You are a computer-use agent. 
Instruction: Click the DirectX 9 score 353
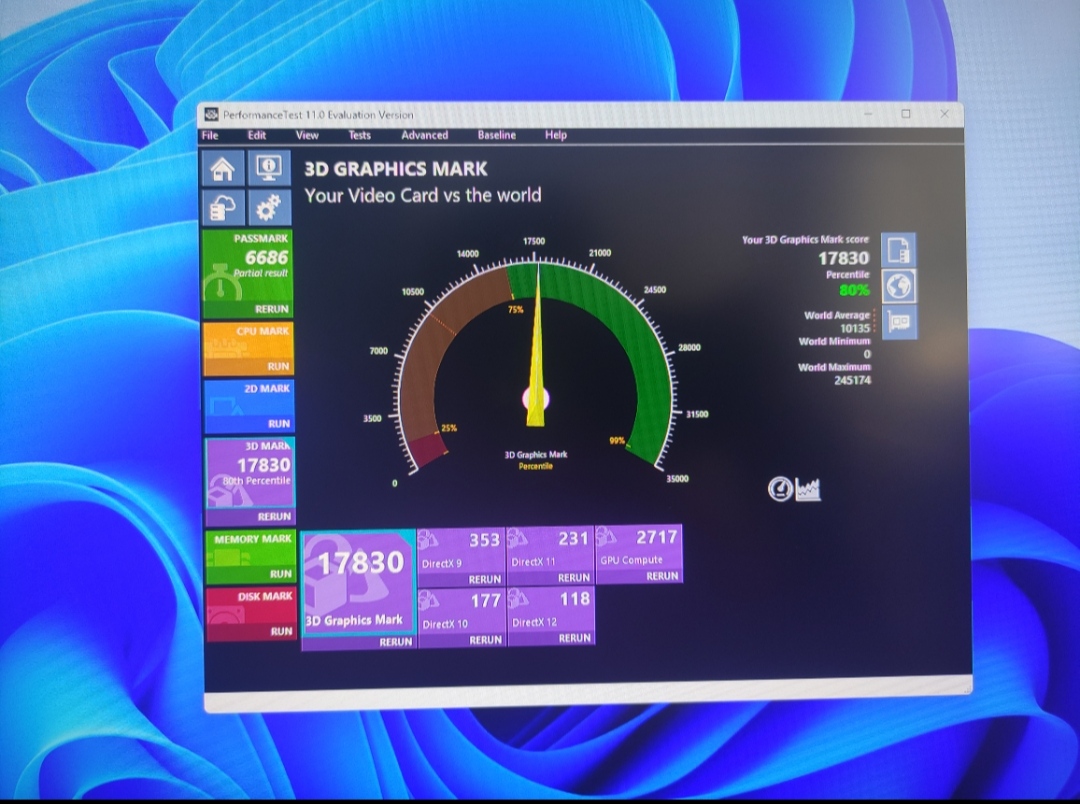click(485, 540)
